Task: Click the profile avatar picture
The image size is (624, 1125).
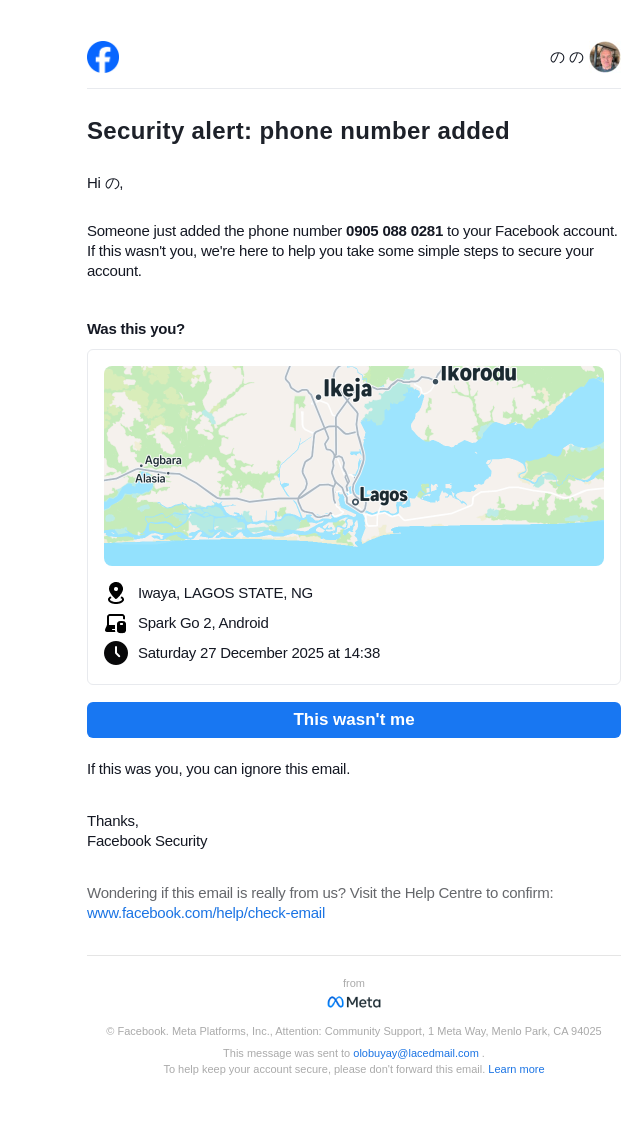Action: pyautogui.click(x=604, y=57)
